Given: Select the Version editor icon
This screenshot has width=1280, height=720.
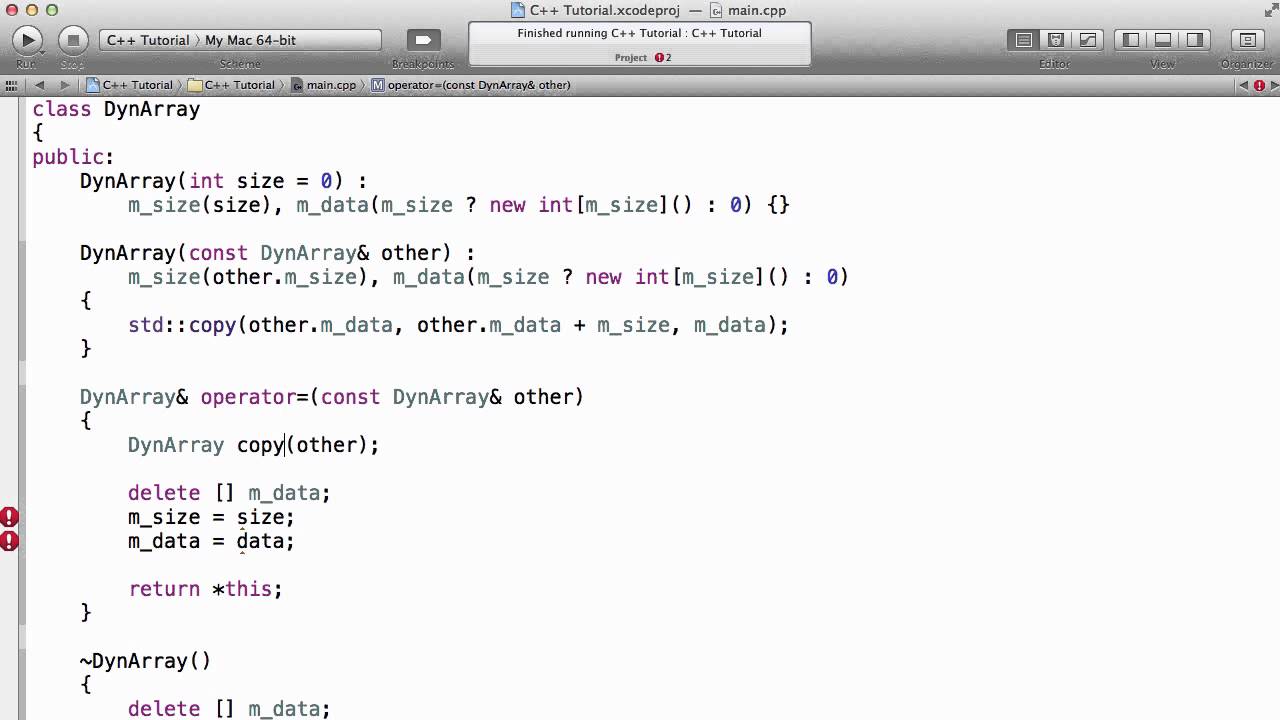Looking at the screenshot, I should tap(1088, 40).
